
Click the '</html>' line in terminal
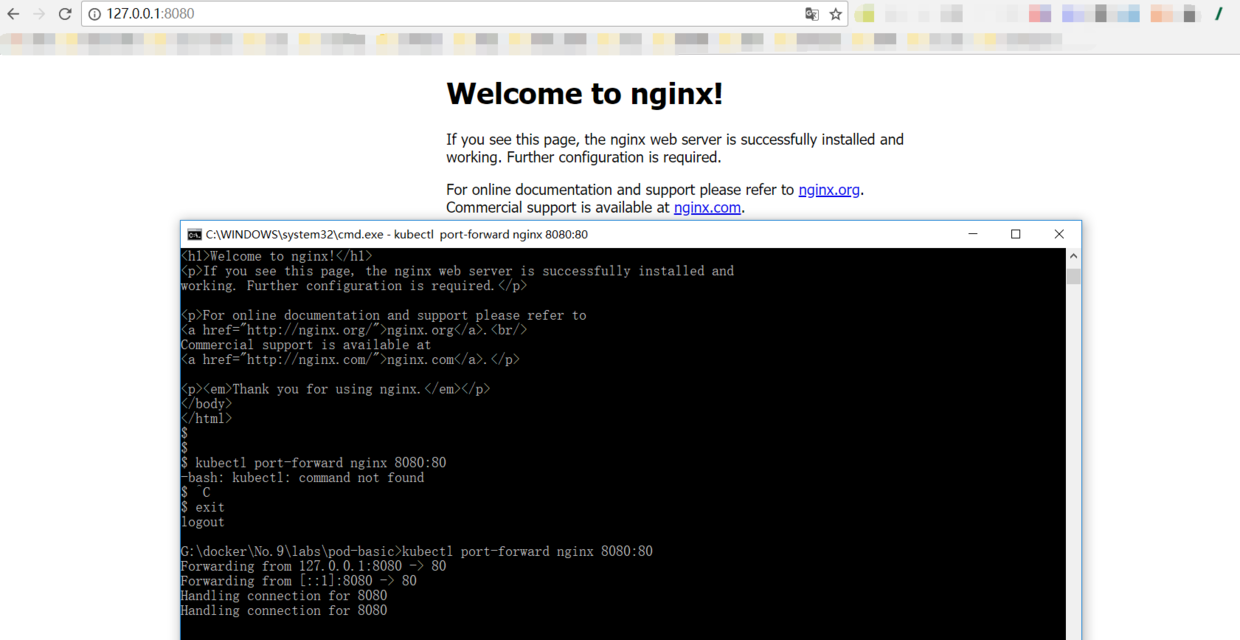(x=206, y=419)
